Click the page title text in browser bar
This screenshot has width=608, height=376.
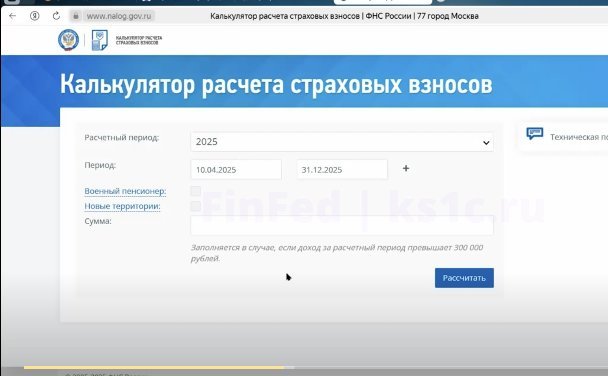pyautogui.click(x=344, y=16)
